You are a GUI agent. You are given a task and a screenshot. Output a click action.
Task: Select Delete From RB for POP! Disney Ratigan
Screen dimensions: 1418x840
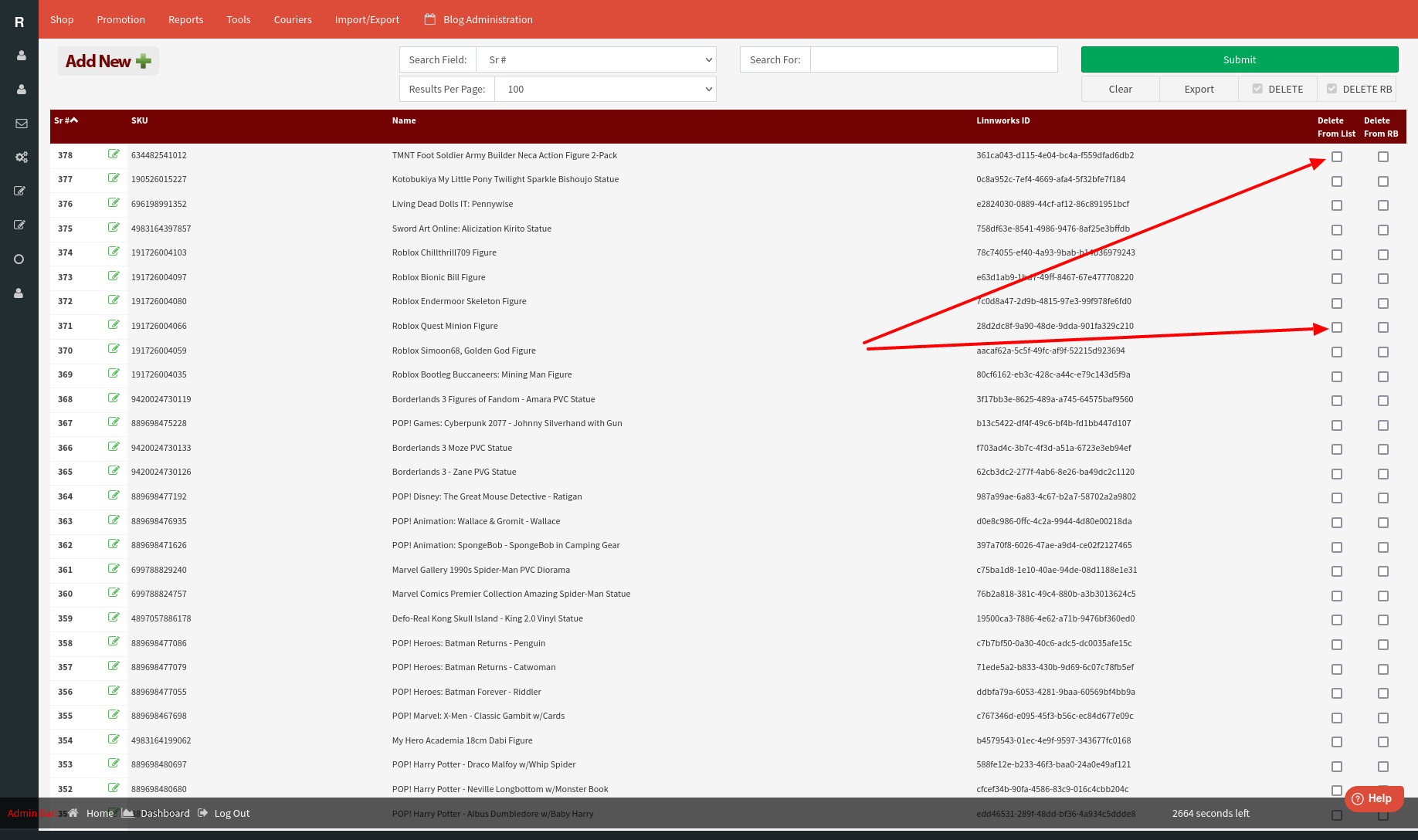click(x=1383, y=498)
